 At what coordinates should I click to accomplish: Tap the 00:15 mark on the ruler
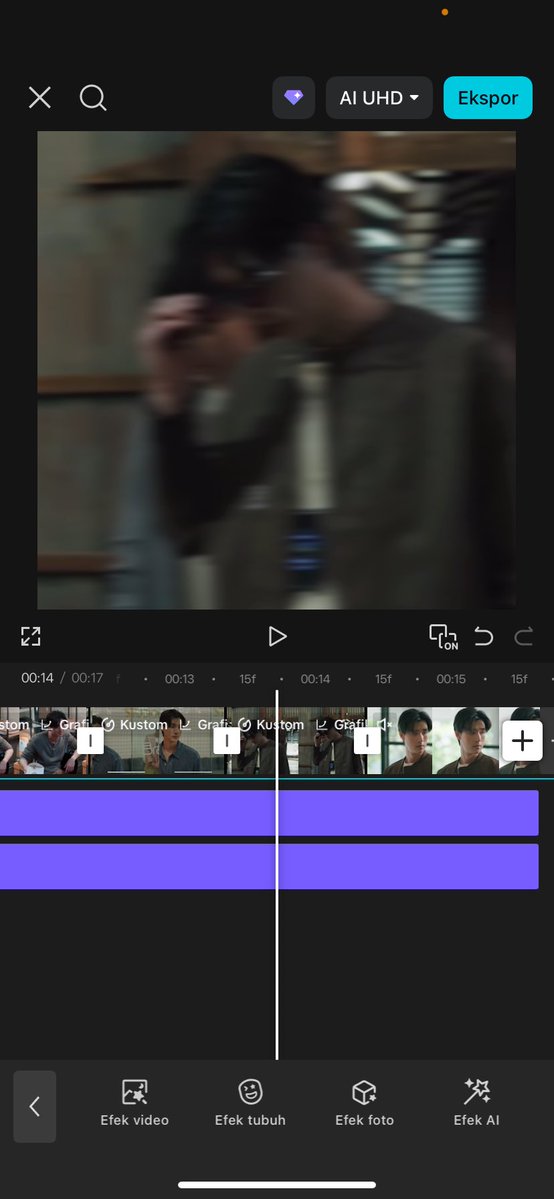pyautogui.click(x=451, y=679)
